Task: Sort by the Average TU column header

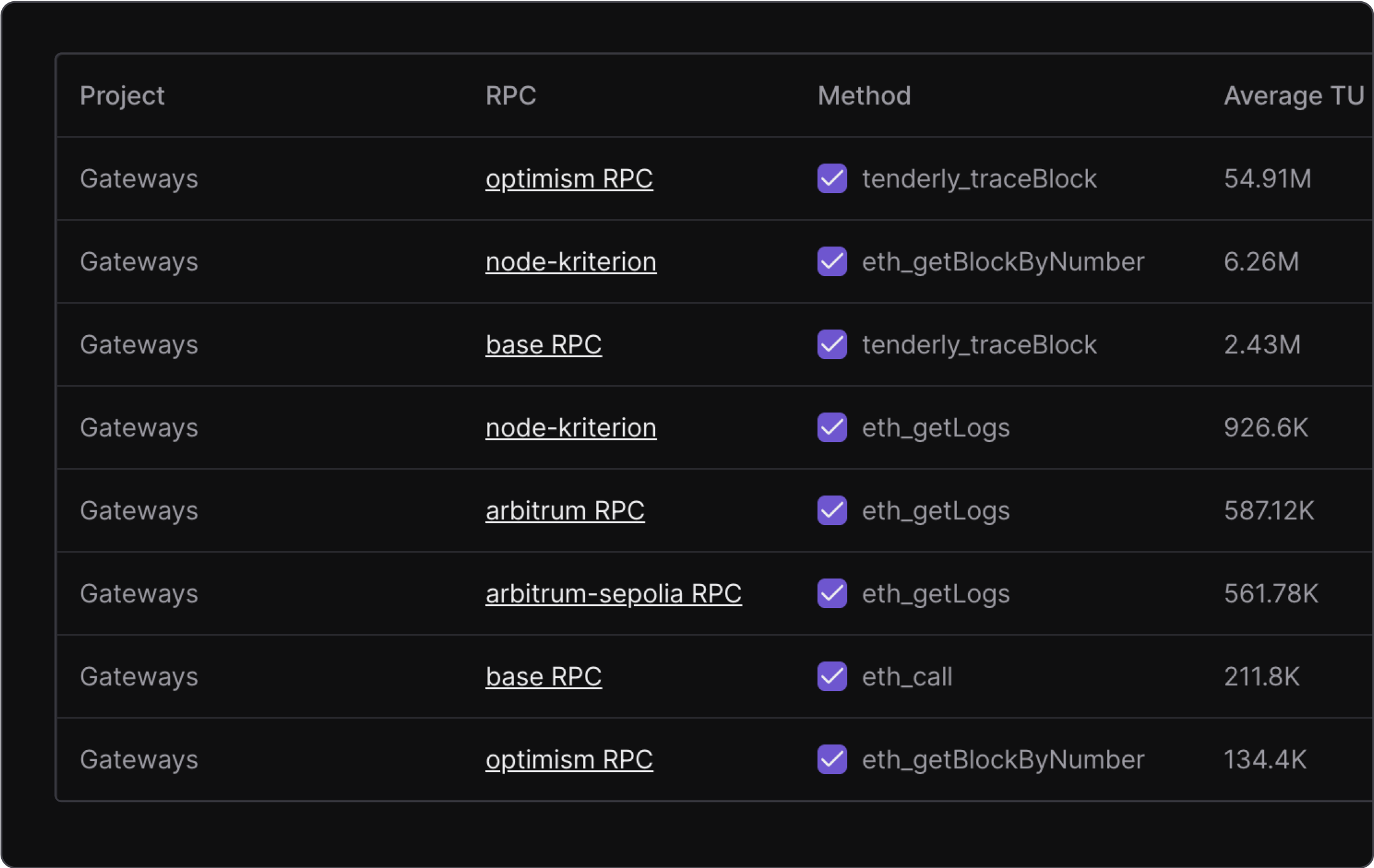Action: click(1293, 95)
